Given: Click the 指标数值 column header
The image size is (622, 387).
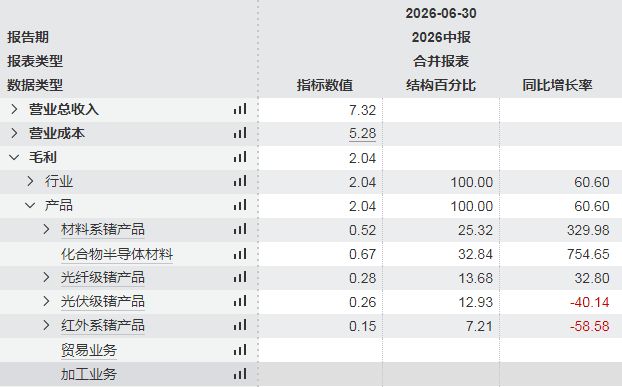Looking at the screenshot, I should pyautogui.click(x=325, y=85).
